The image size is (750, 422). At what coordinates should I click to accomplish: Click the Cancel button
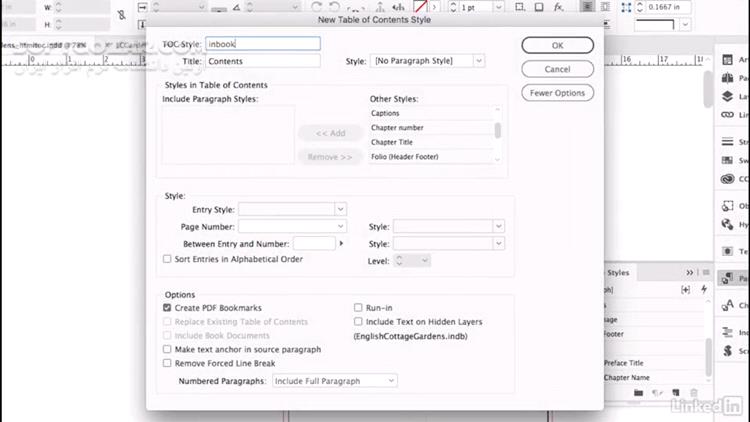[x=557, y=69]
